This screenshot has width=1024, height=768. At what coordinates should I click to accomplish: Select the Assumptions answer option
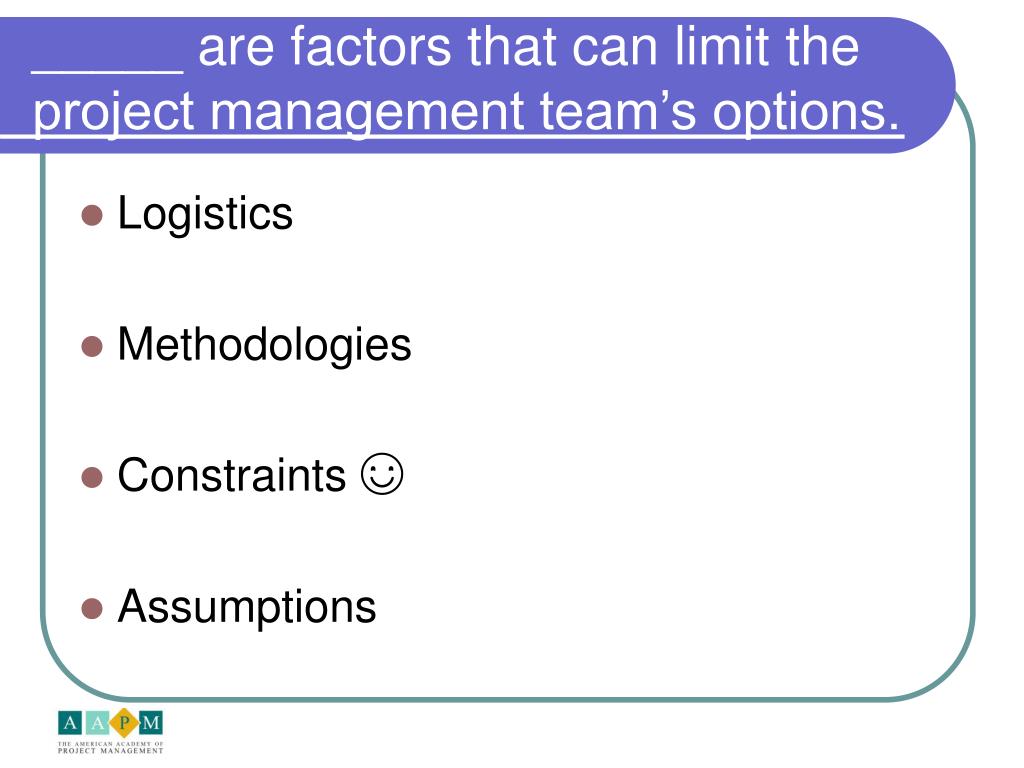(x=247, y=607)
